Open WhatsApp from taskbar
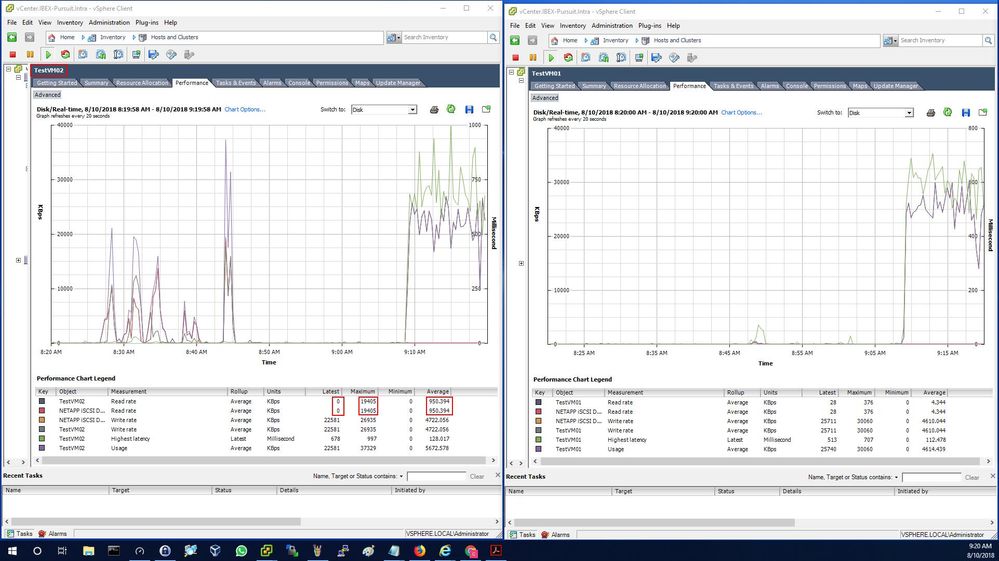The image size is (999, 561). coord(241,551)
